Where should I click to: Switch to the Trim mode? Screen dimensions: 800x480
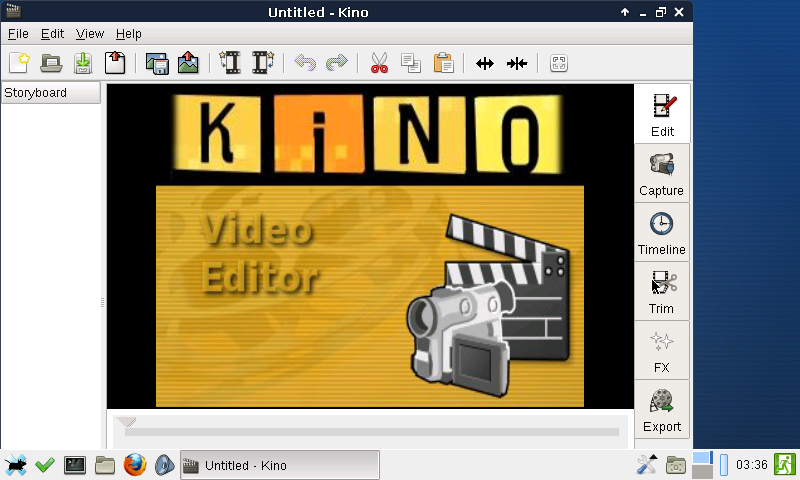point(661,291)
